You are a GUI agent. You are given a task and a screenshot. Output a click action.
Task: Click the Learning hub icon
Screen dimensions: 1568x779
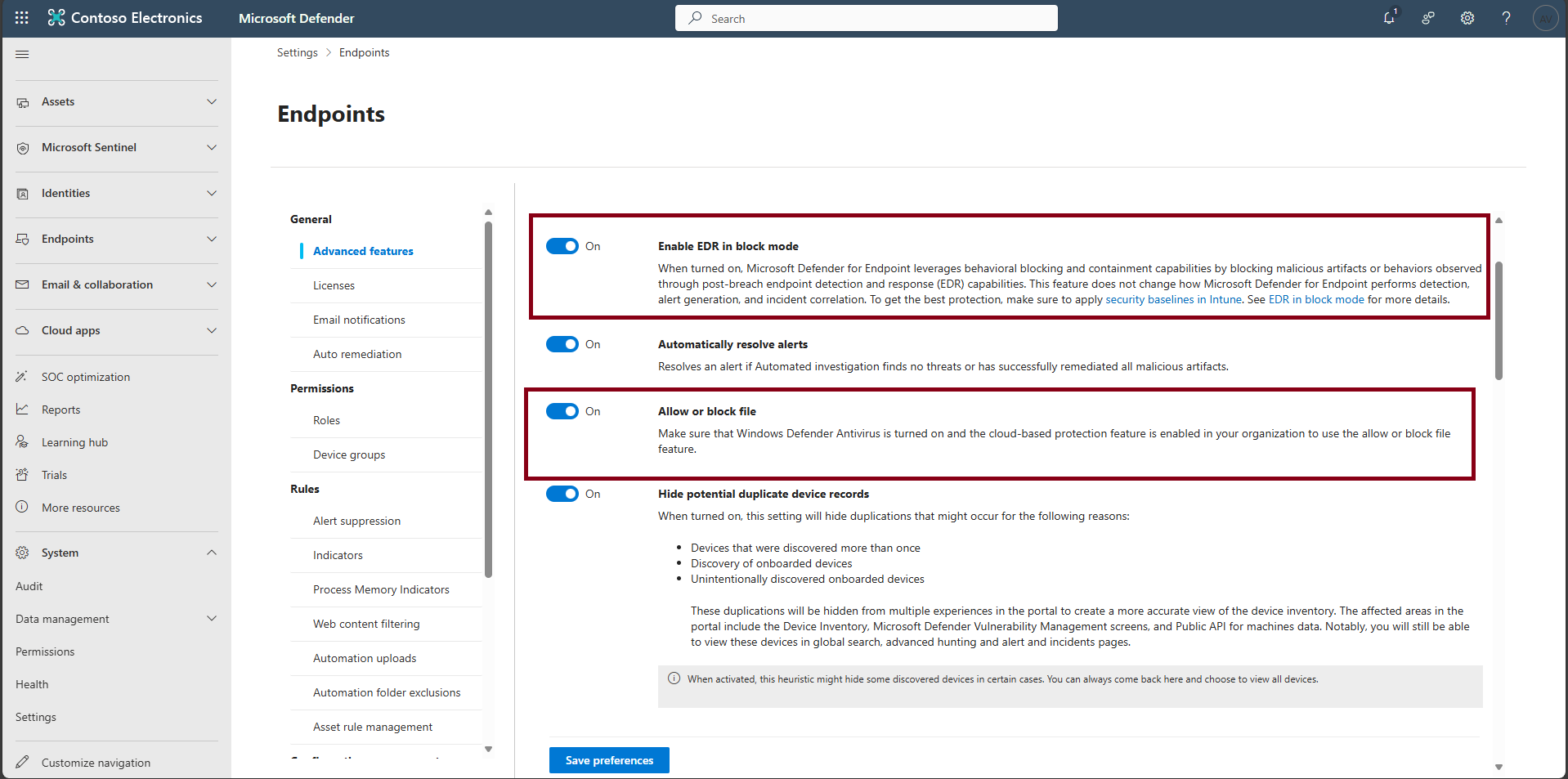click(22, 442)
